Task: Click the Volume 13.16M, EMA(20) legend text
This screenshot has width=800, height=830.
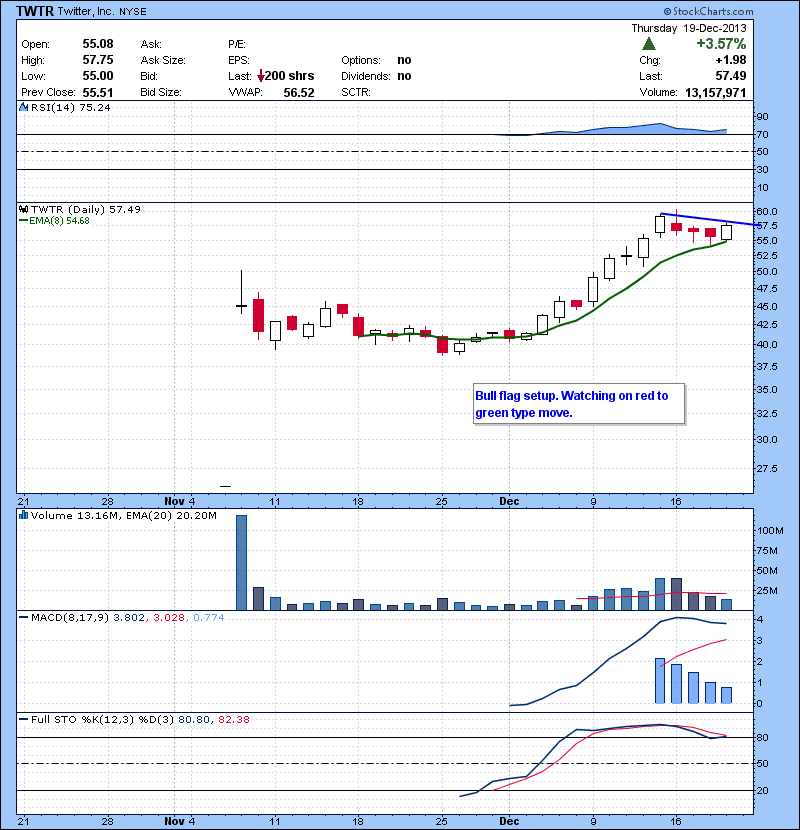Action: 123,515
